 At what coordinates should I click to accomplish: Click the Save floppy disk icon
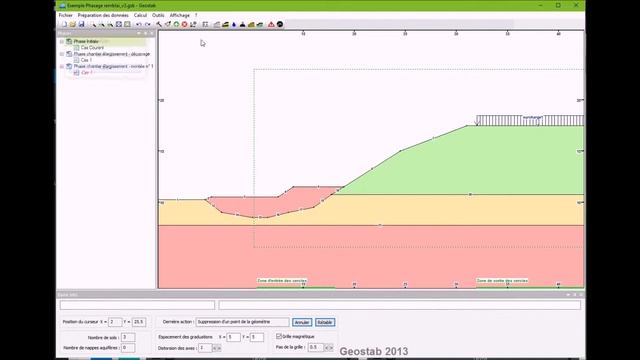(82, 24)
